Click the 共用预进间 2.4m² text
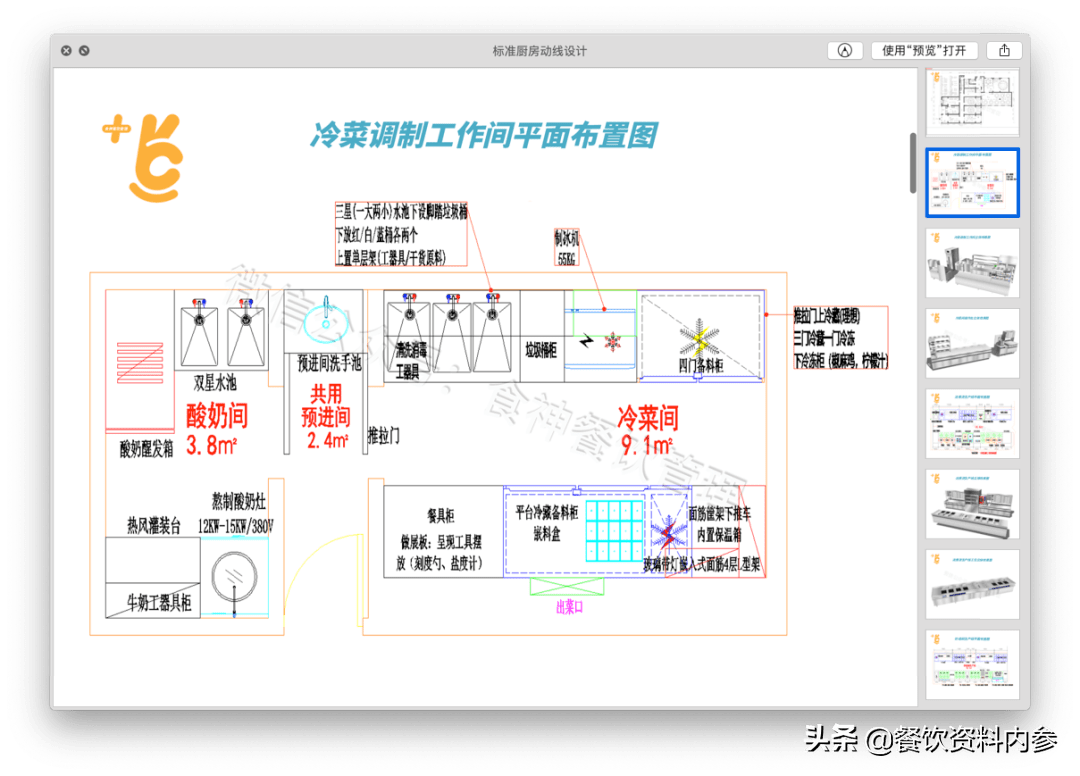 (x=325, y=415)
